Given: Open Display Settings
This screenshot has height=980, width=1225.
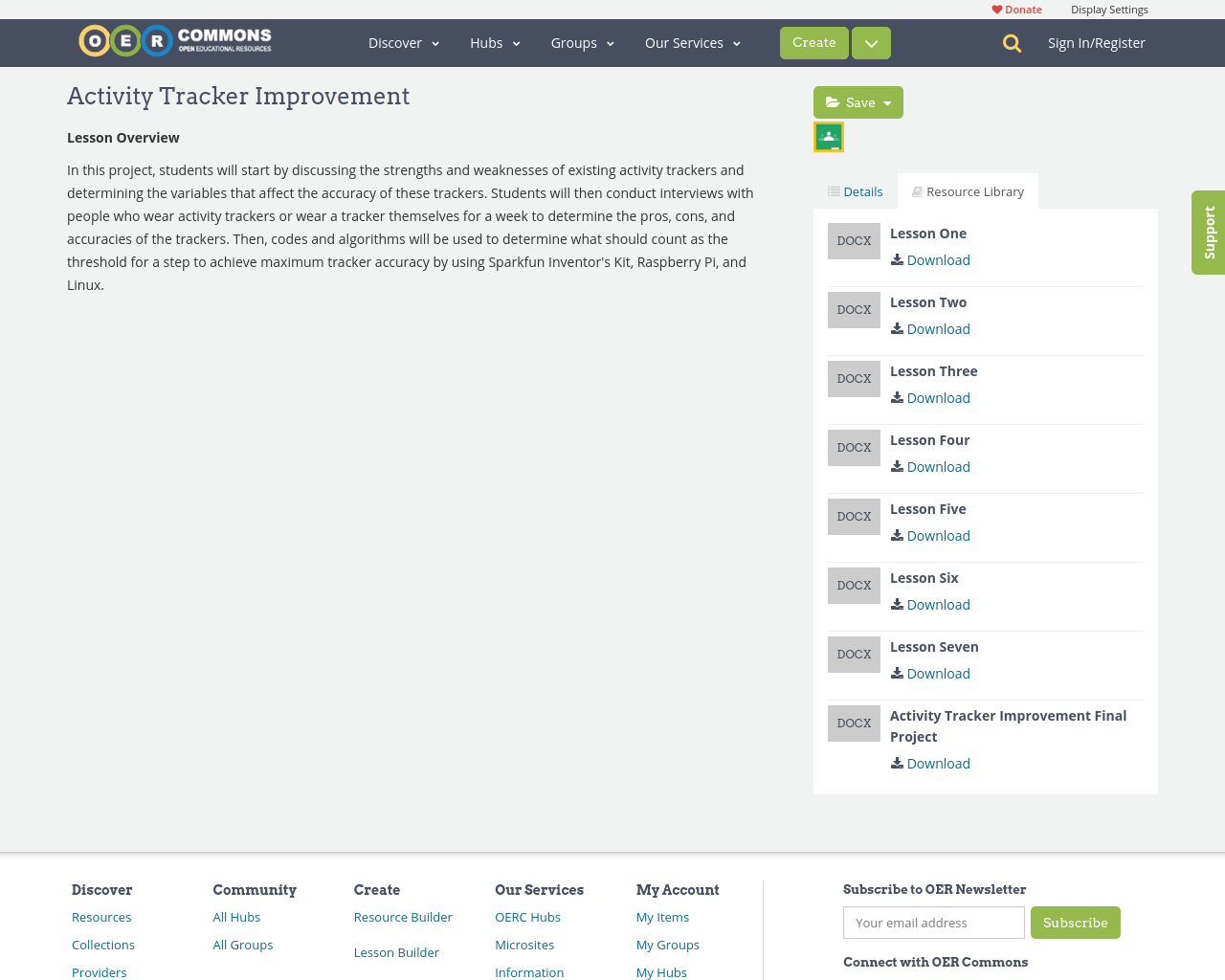Looking at the screenshot, I should click(1109, 8).
